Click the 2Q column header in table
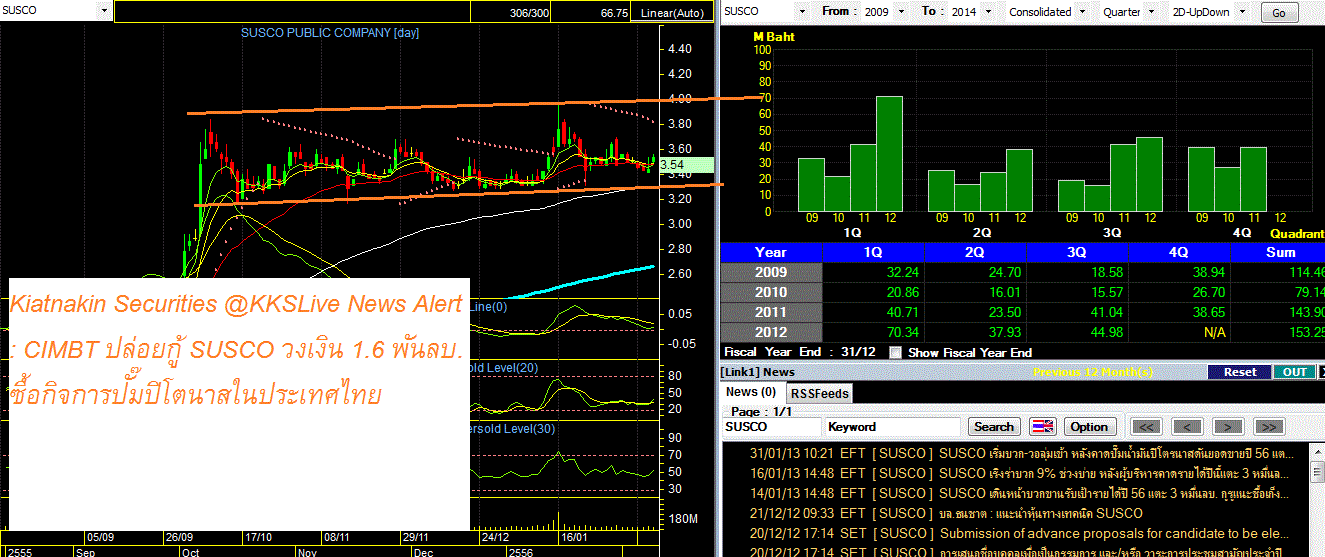The width and height of the screenshot is (1325, 557). point(975,252)
